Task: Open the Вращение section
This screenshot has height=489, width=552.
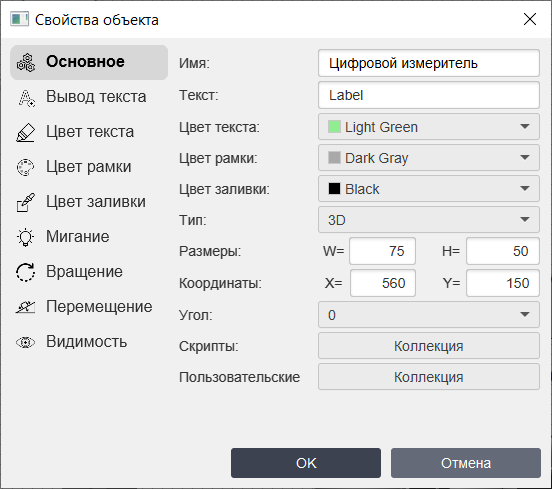Action: (89, 272)
